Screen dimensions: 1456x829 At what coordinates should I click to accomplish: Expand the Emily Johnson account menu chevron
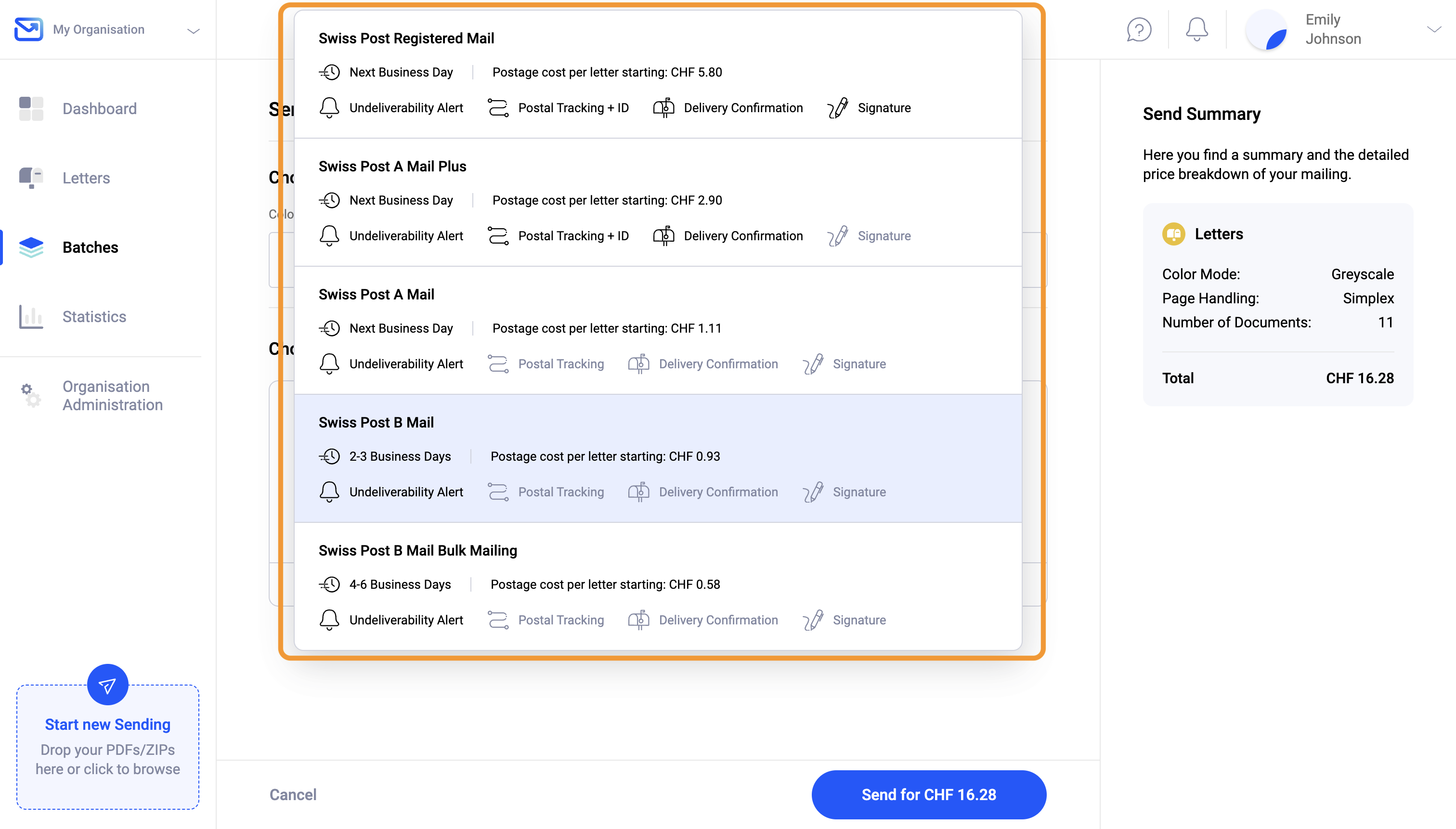(1434, 30)
